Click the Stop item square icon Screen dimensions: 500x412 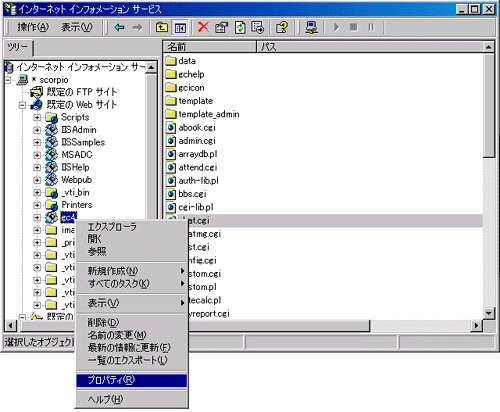pyautogui.click(x=354, y=27)
